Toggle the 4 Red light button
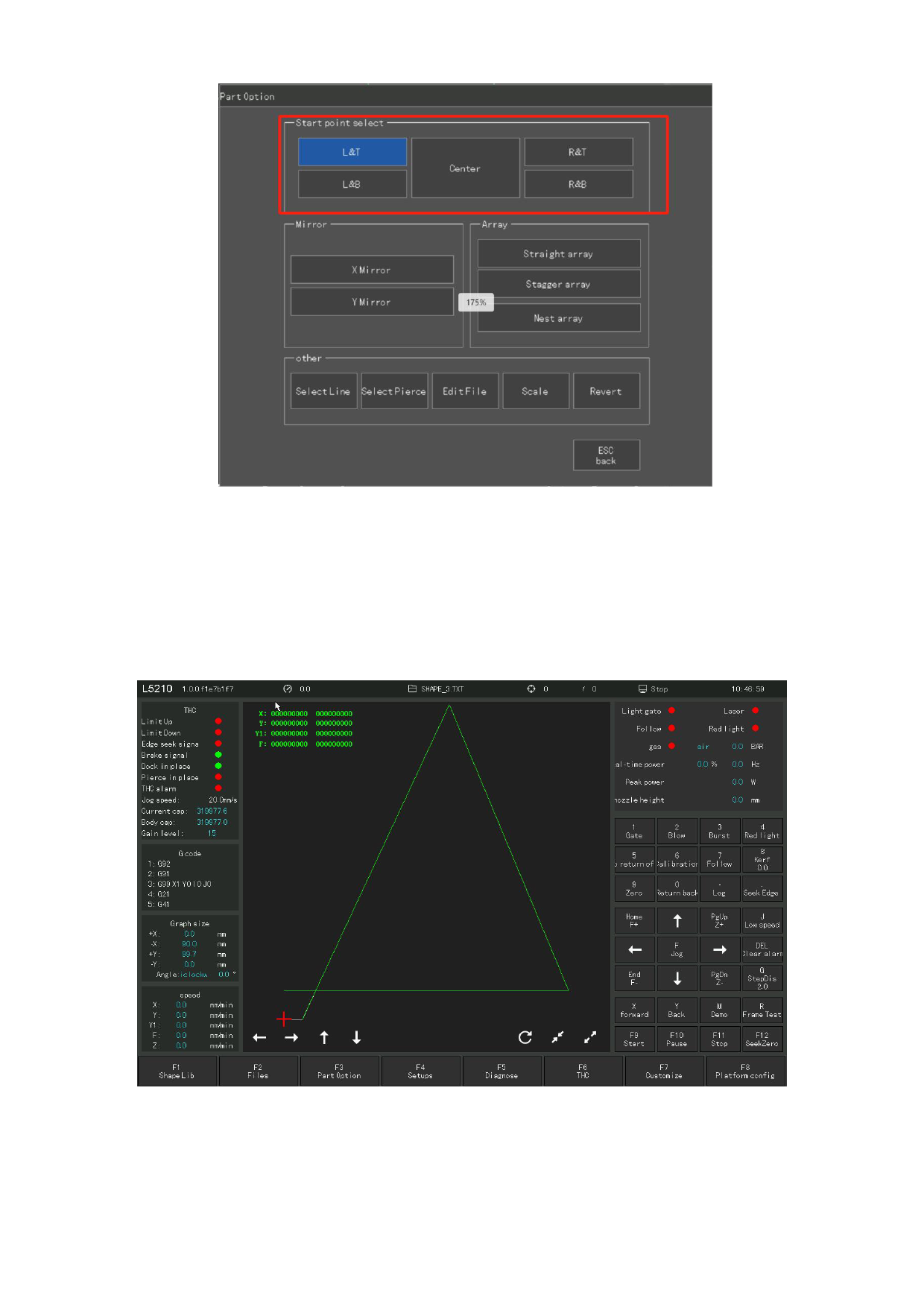 tap(762, 831)
